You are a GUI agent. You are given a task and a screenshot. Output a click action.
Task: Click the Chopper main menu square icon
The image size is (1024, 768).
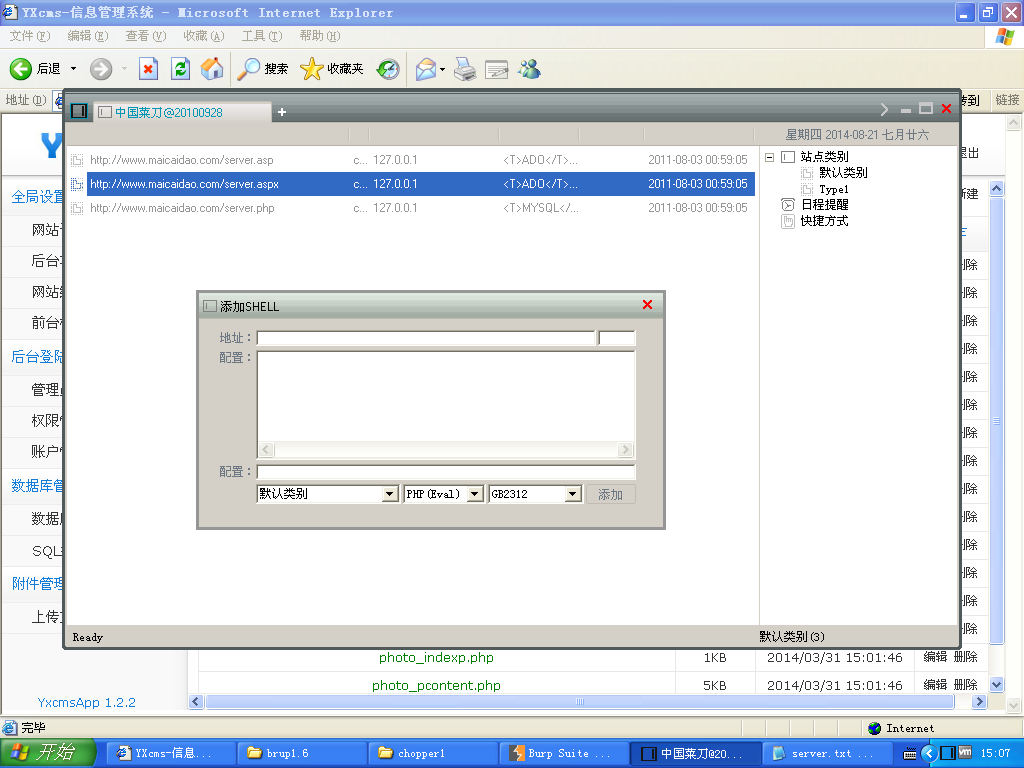coord(79,111)
